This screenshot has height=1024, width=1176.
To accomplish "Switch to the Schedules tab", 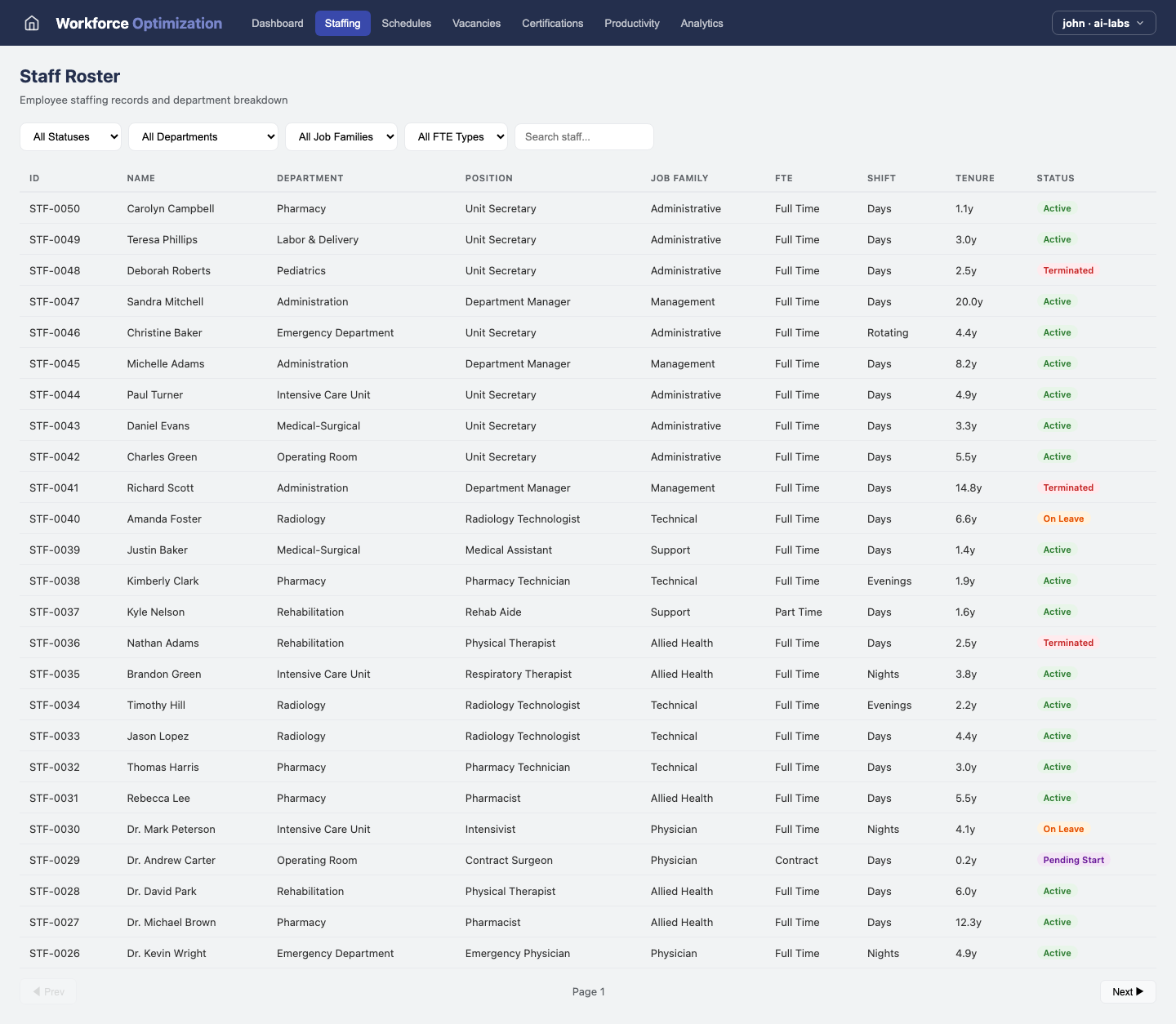I will [x=406, y=23].
